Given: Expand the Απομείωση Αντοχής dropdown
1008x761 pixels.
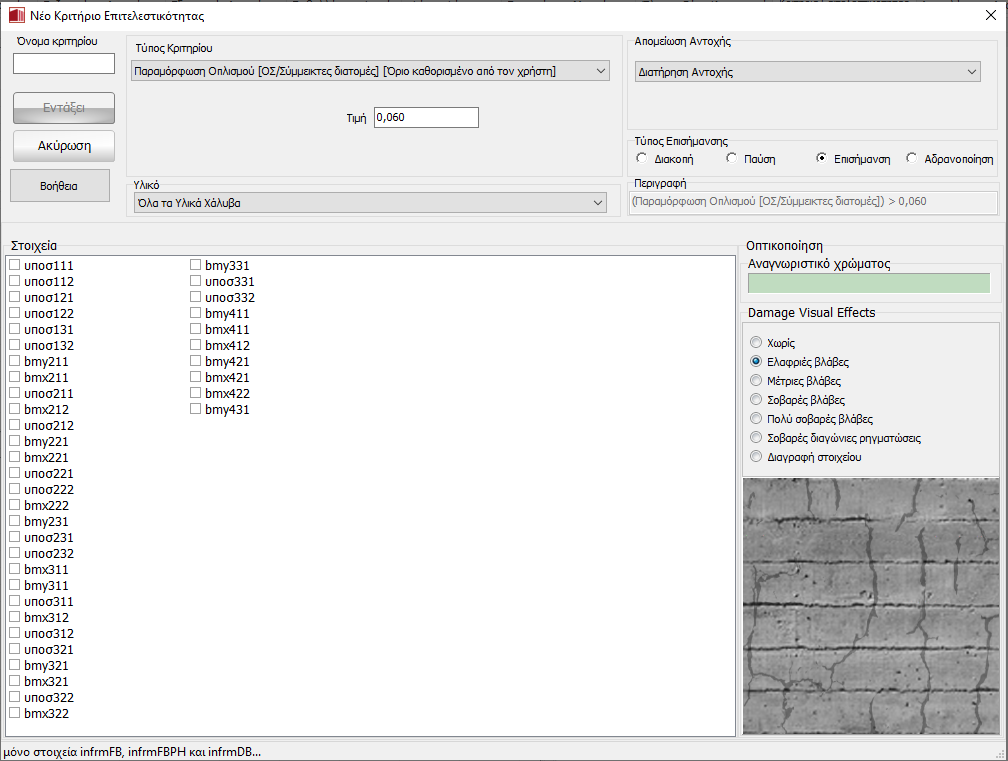Looking at the screenshot, I should click(x=807, y=72).
